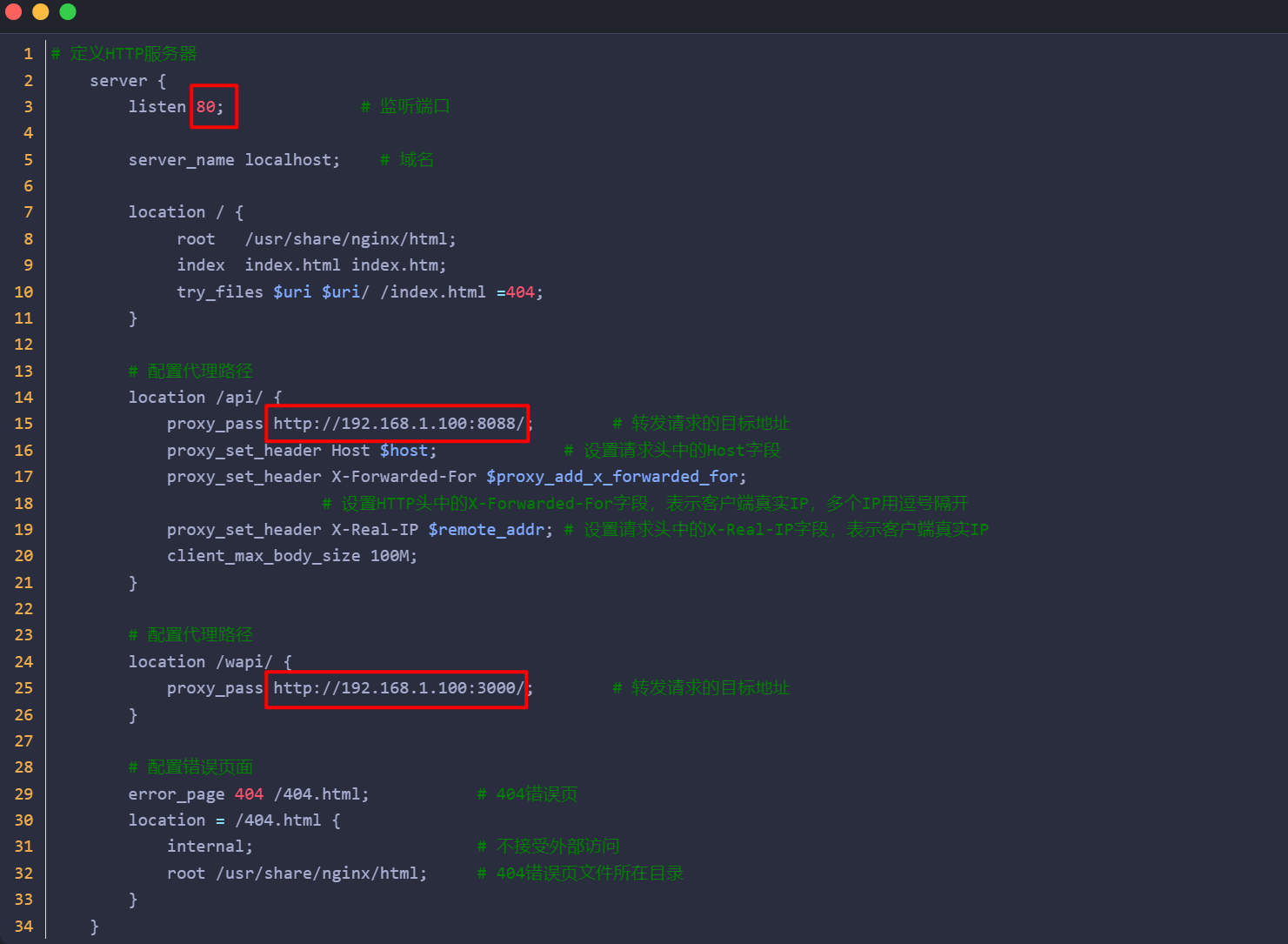
Task: Click the '# 404错误页' comment
Action: click(527, 793)
